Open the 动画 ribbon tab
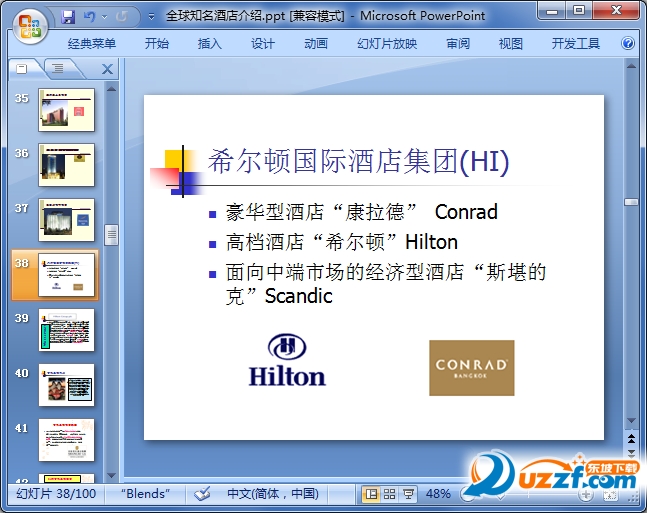The width and height of the screenshot is (647, 513). tap(316, 43)
